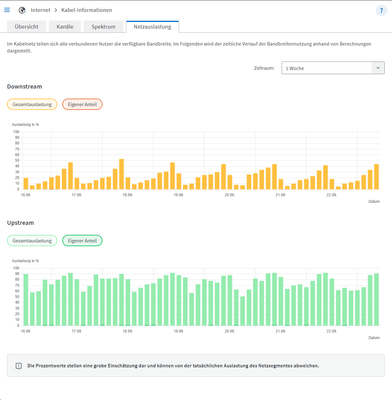392x400 pixels.
Task: Go to Internet breadcrumb link
Action: 40,10
